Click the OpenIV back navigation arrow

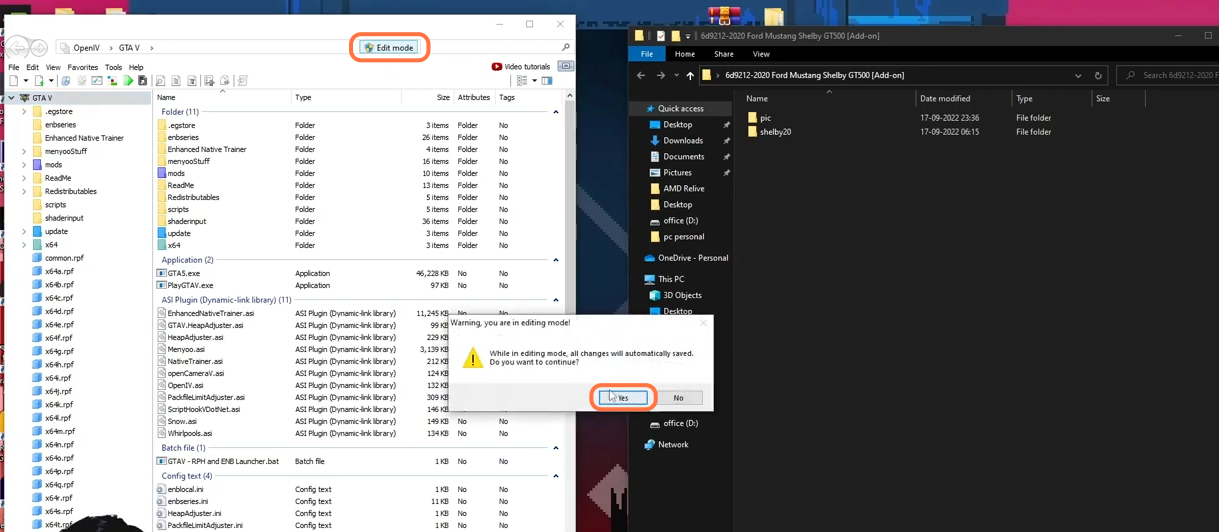click(x=17, y=47)
